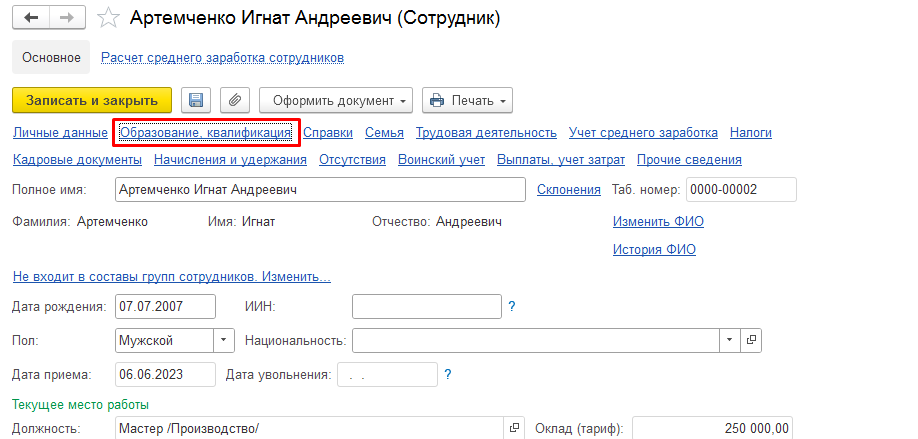Viewport: 918px width, 439px height.
Task: Expand the Национальность dropdown arrow
Action: coord(729,340)
